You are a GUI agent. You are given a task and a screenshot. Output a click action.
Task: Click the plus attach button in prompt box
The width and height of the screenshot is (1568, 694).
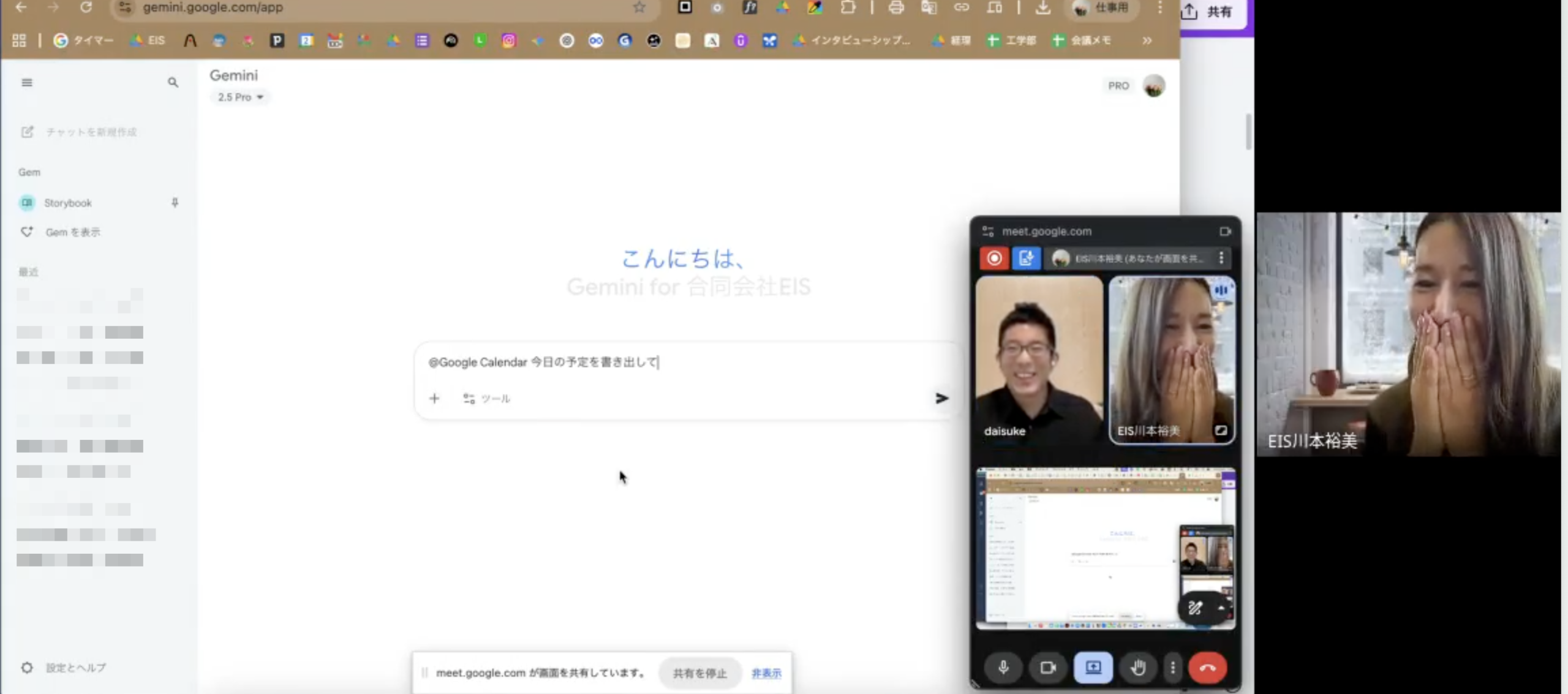pos(434,399)
